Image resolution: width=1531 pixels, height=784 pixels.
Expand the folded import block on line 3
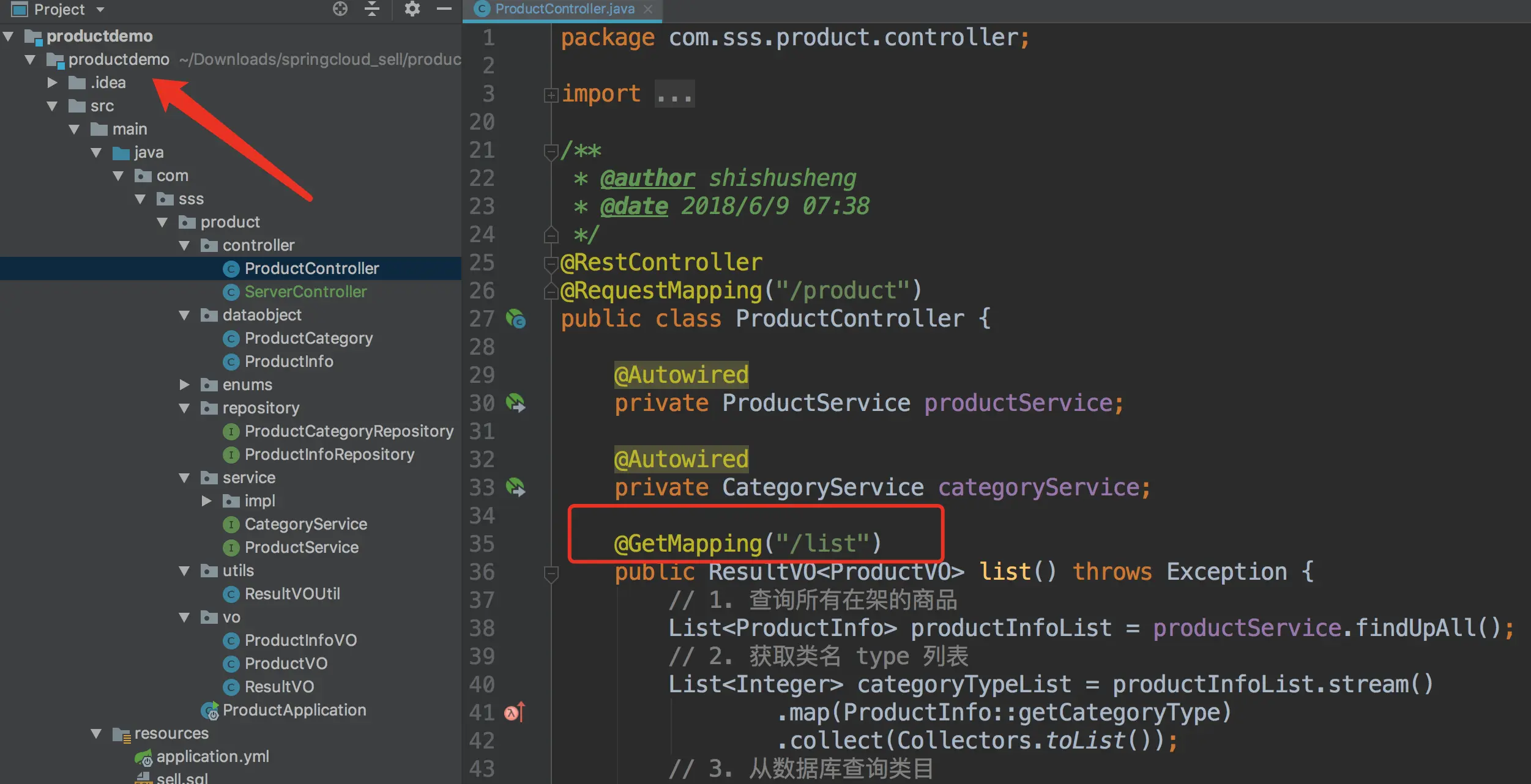coord(551,95)
